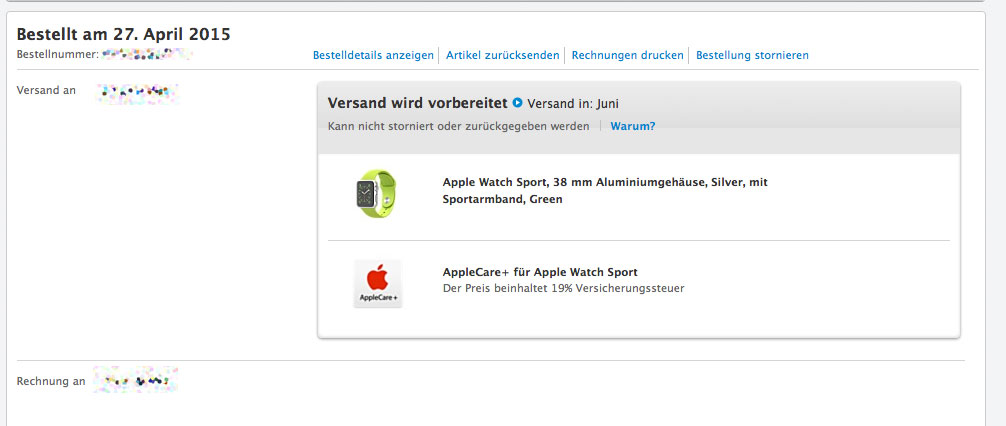1006x426 pixels.
Task: Open the Bestelldetails anzeigen link
Action: pyautogui.click(x=373, y=55)
